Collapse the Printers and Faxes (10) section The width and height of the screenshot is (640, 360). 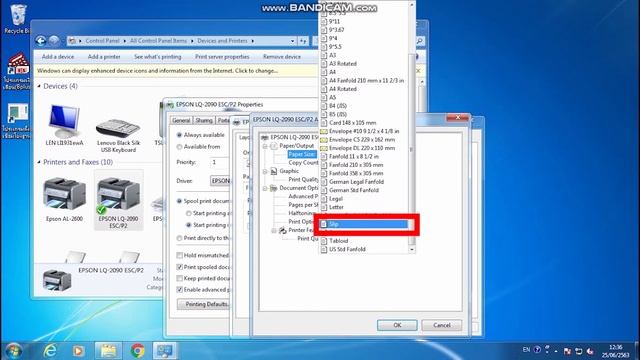(x=39, y=162)
